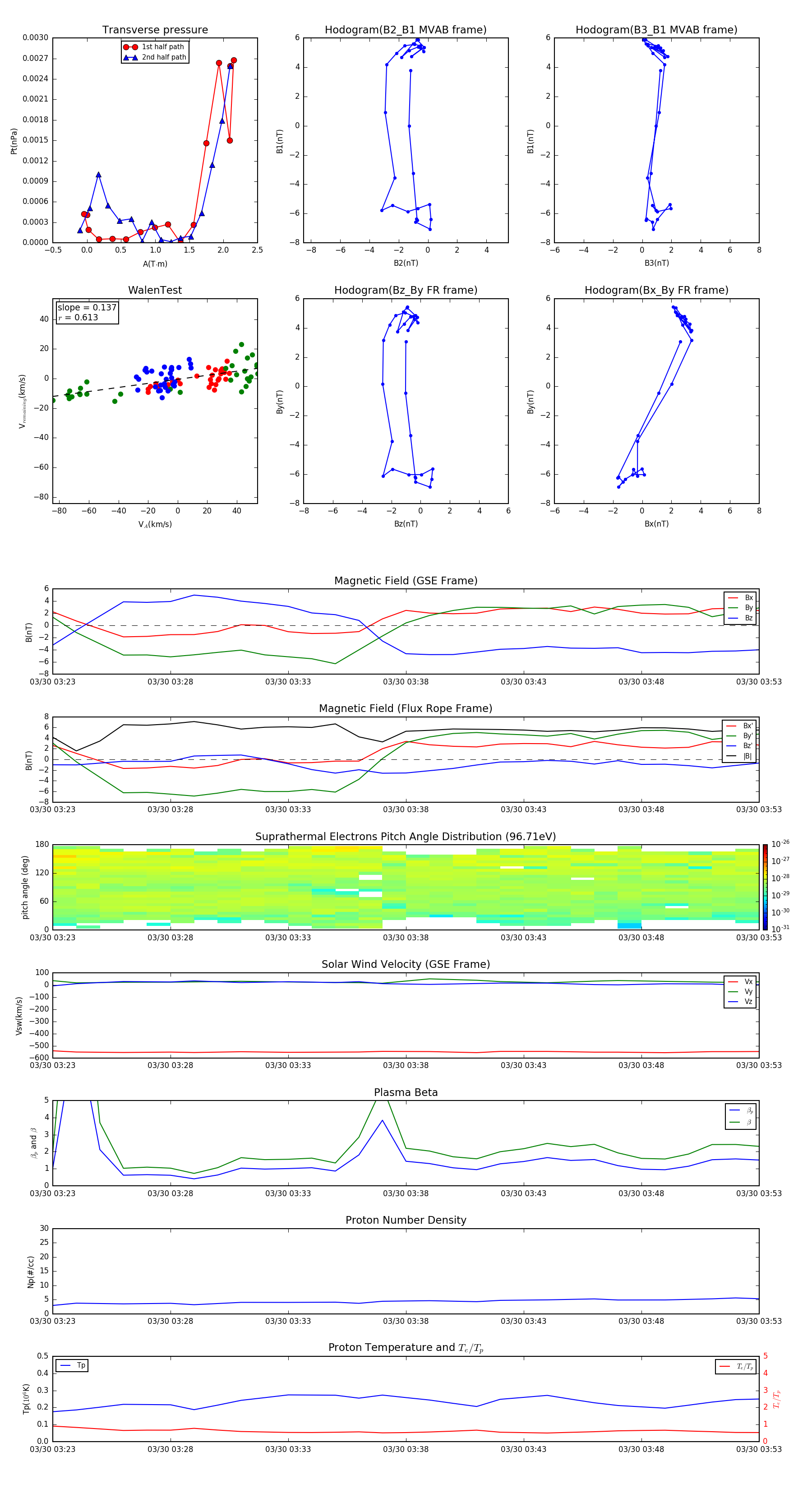Select By legend entry in GSE Frame panel
The image size is (812, 1489).
click(740, 607)
